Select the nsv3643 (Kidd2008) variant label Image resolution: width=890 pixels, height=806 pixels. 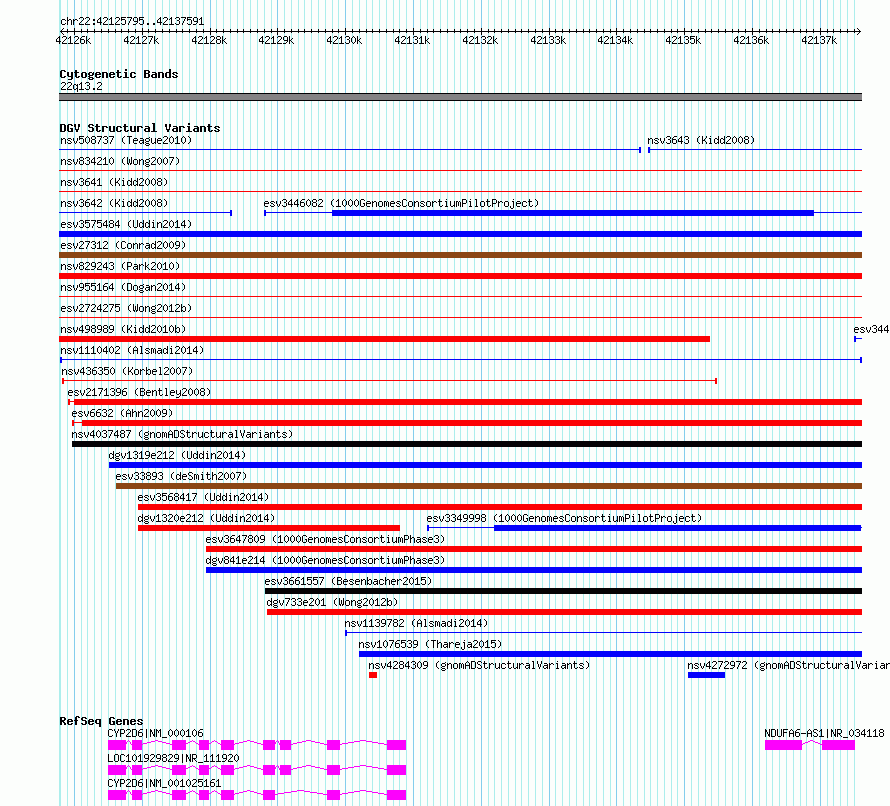point(701,140)
